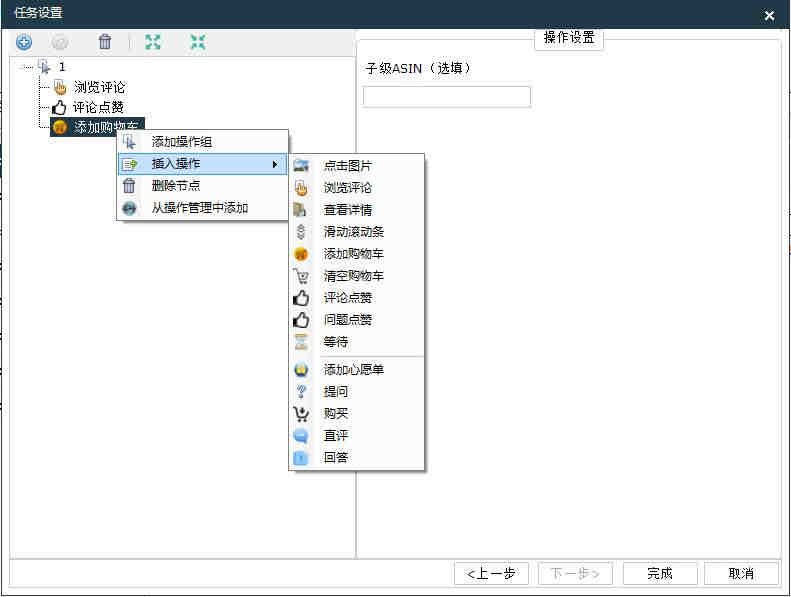
Task: Click the orange icon beside submenu 添加购物车
Action: coord(301,254)
